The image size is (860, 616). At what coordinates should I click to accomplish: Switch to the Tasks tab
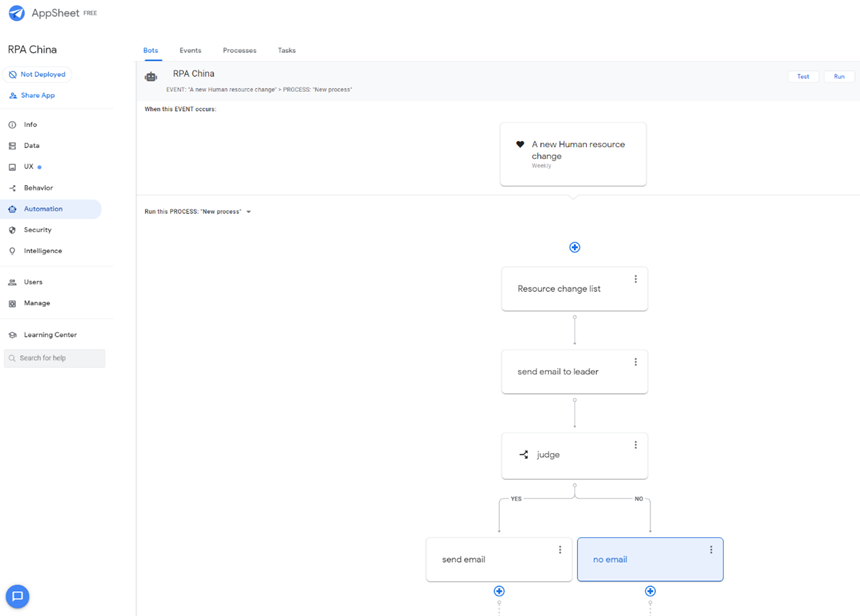tap(287, 50)
